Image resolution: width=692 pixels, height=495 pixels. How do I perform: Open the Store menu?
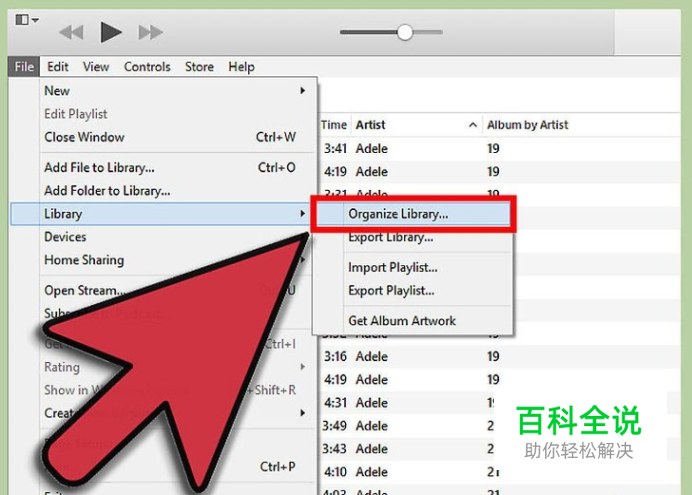tap(199, 67)
